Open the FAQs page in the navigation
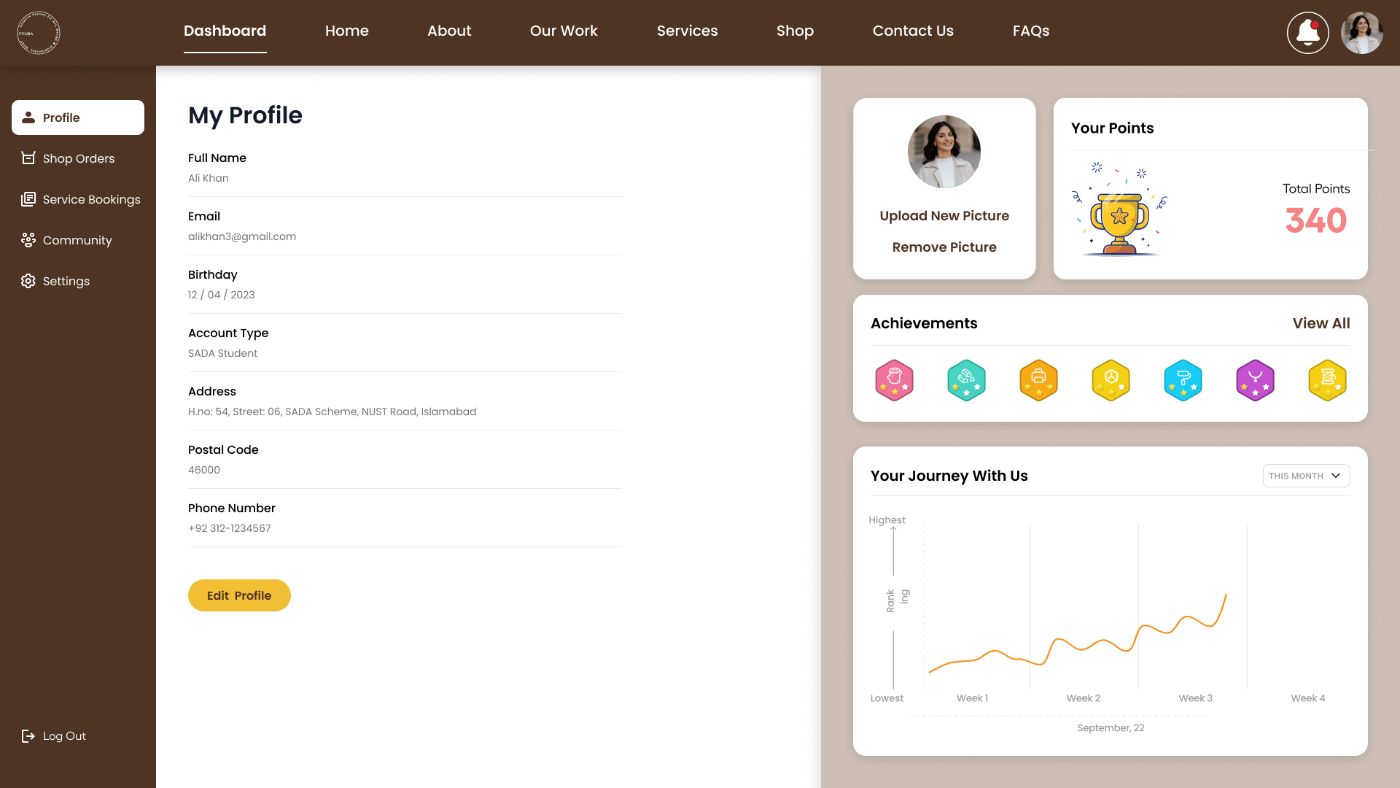 click(x=1031, y=31)
